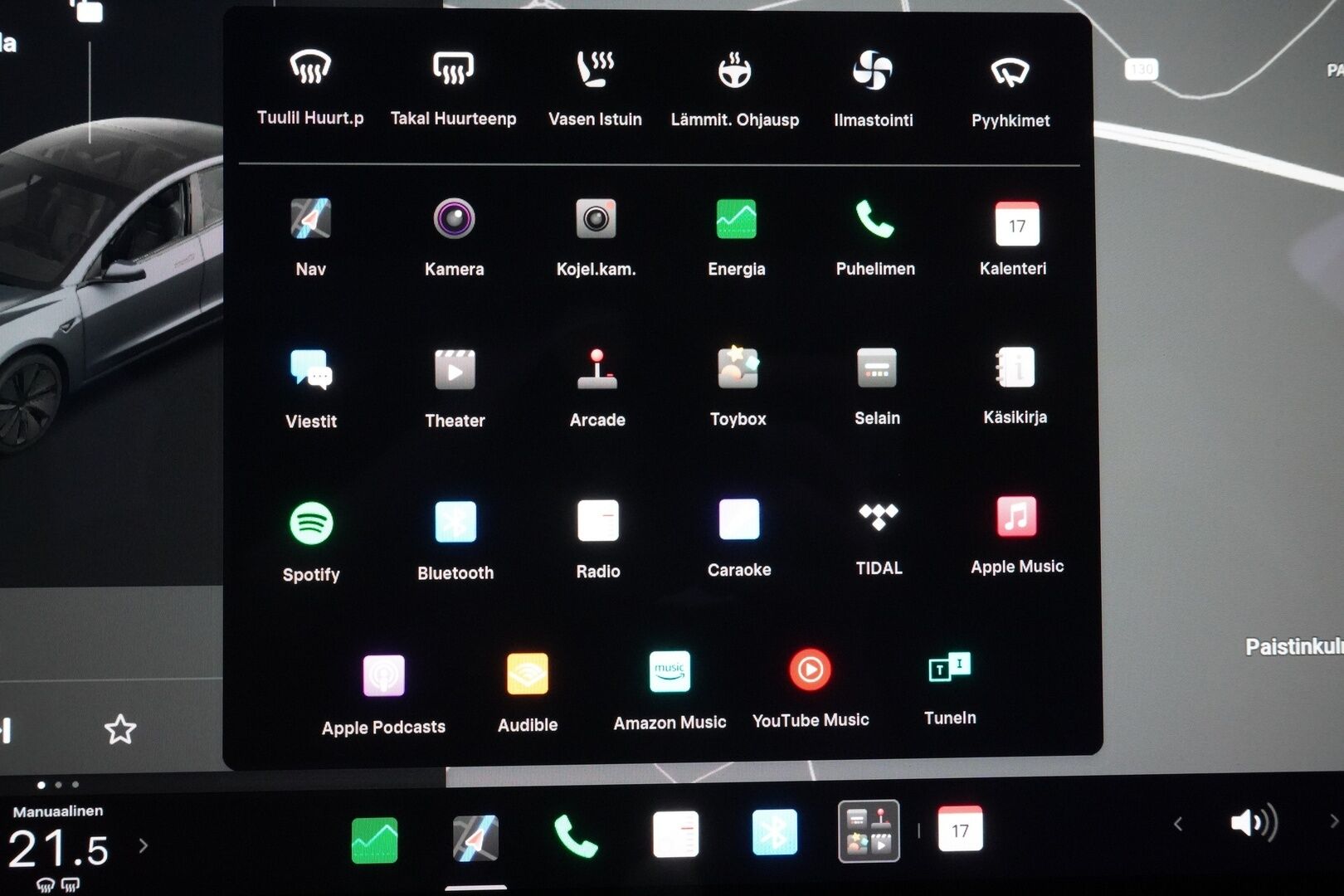Open the Energia app in the launcher grid
Viewport: 1344px width, 896px height.
(x=736, y=236)
